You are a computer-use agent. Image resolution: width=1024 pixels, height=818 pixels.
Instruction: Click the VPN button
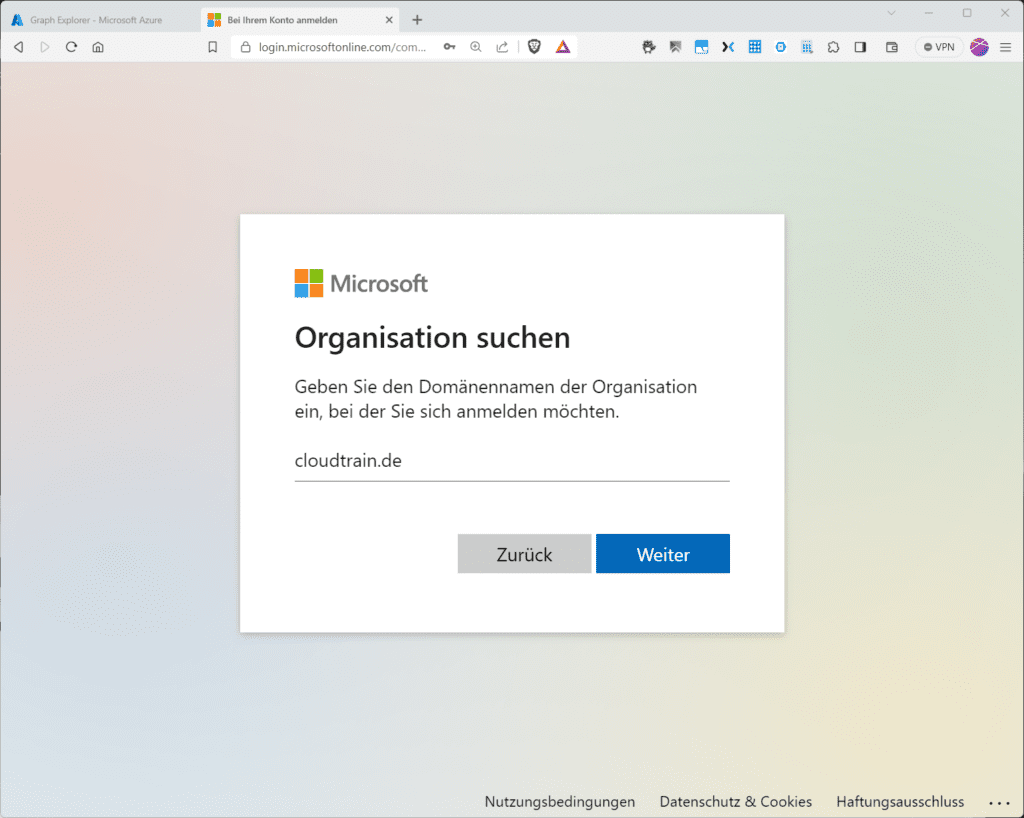coord(939,47)
